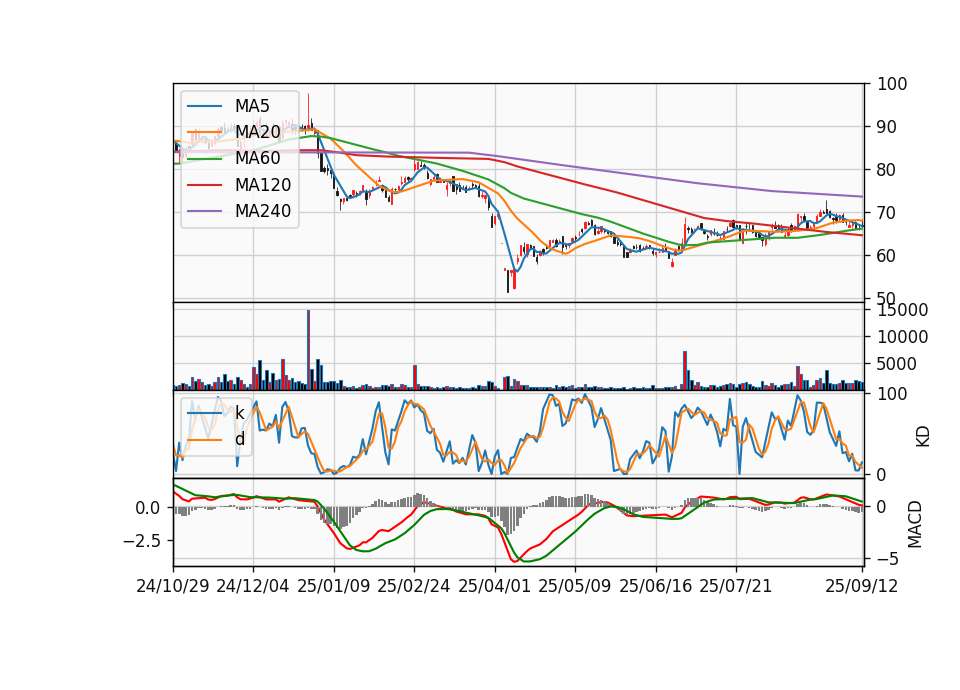Click the 25/09/12 date axis label
The height and width of the screenshot is (690, 960).
click(x=862, y=587)
